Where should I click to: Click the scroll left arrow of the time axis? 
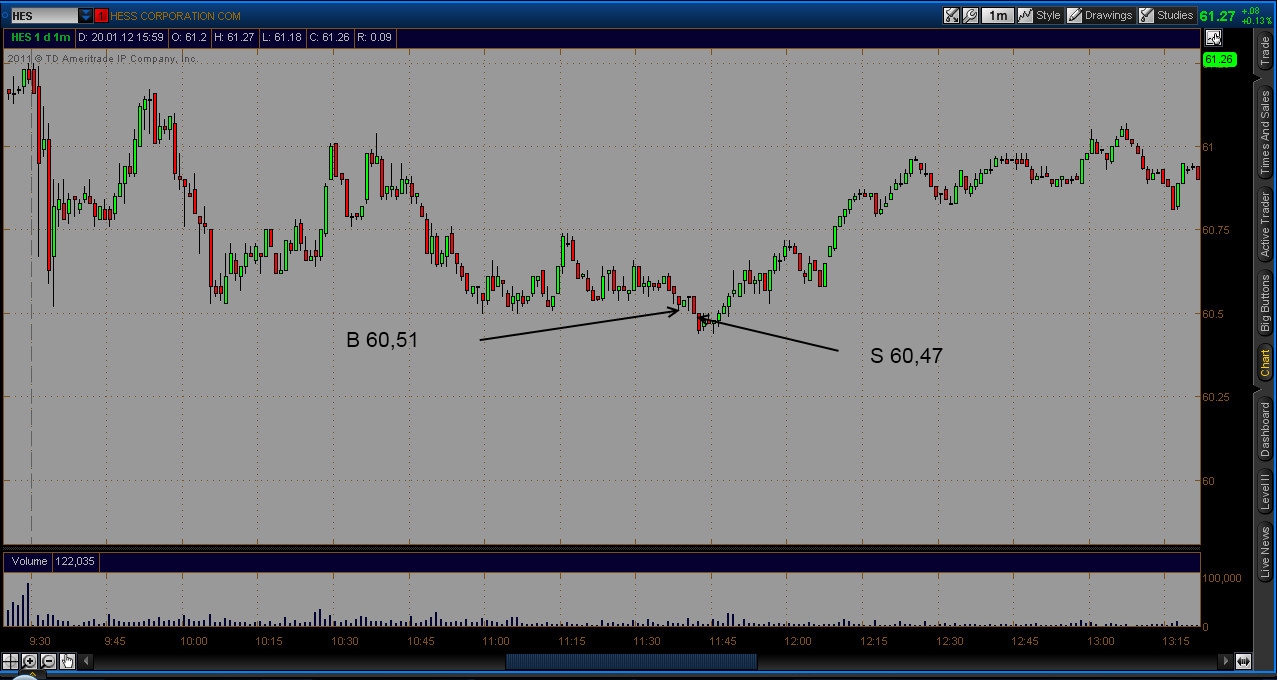coord(86,661)
